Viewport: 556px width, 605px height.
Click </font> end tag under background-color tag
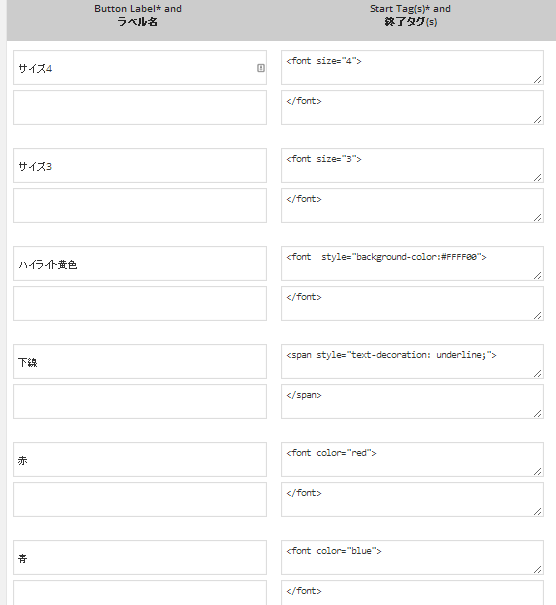pyautogui.click(x=412, y=304)
